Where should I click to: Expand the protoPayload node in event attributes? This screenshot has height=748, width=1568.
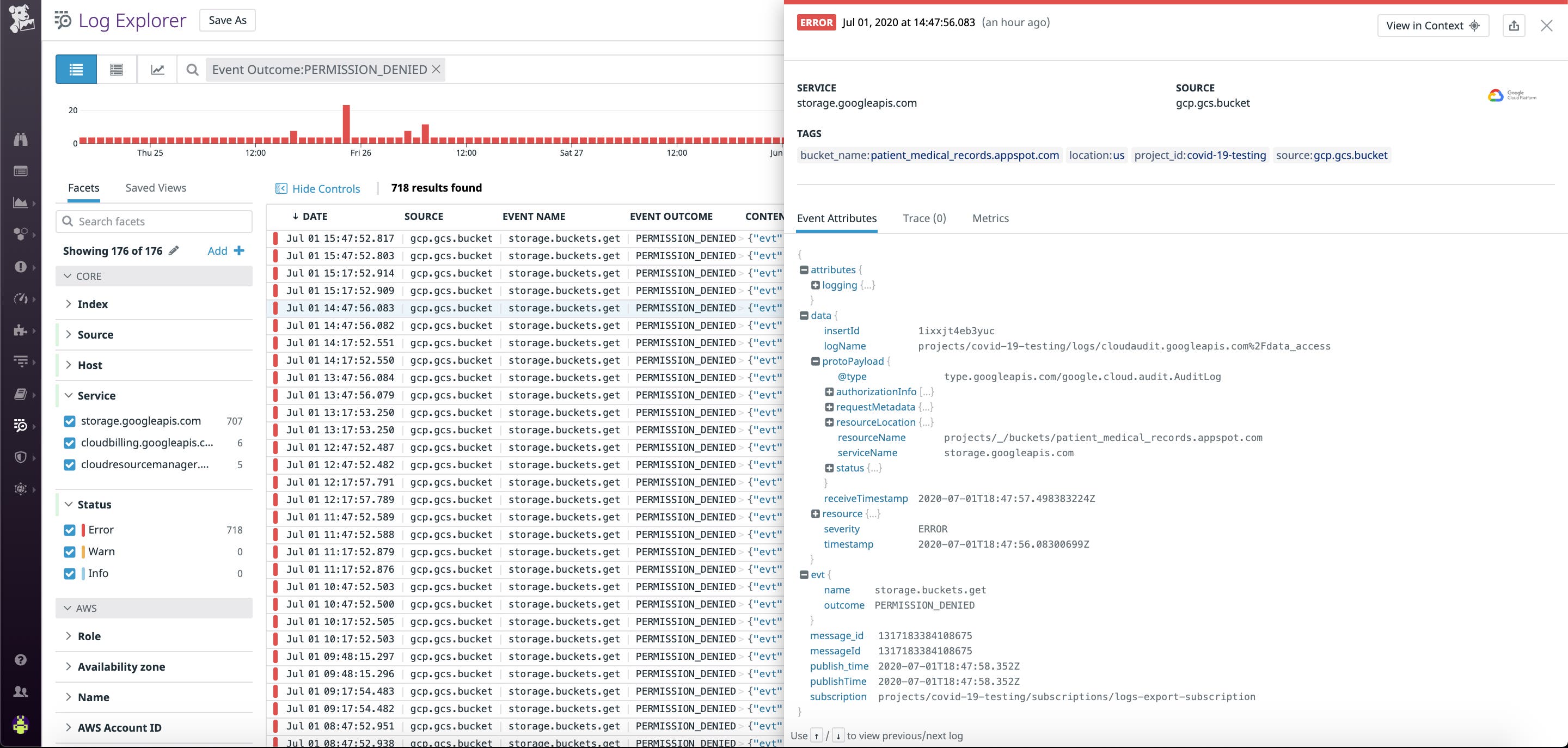[816, 361]
